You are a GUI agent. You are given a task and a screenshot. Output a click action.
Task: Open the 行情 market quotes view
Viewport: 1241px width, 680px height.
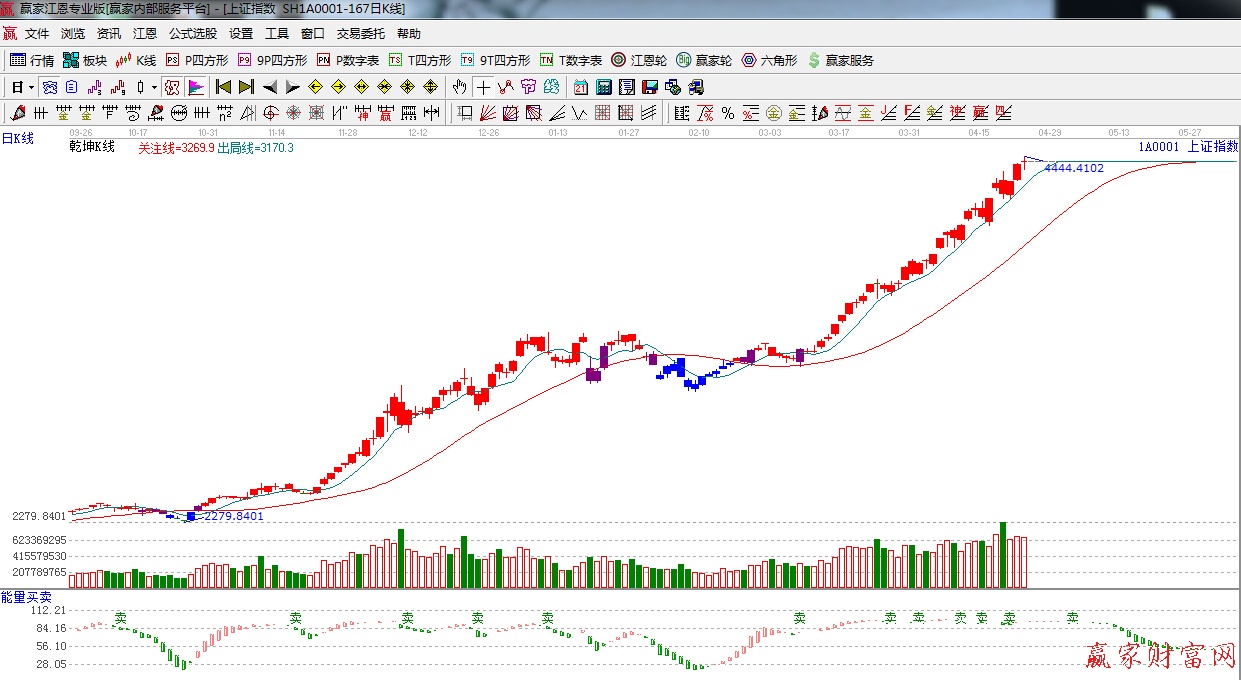click(31, 60)
